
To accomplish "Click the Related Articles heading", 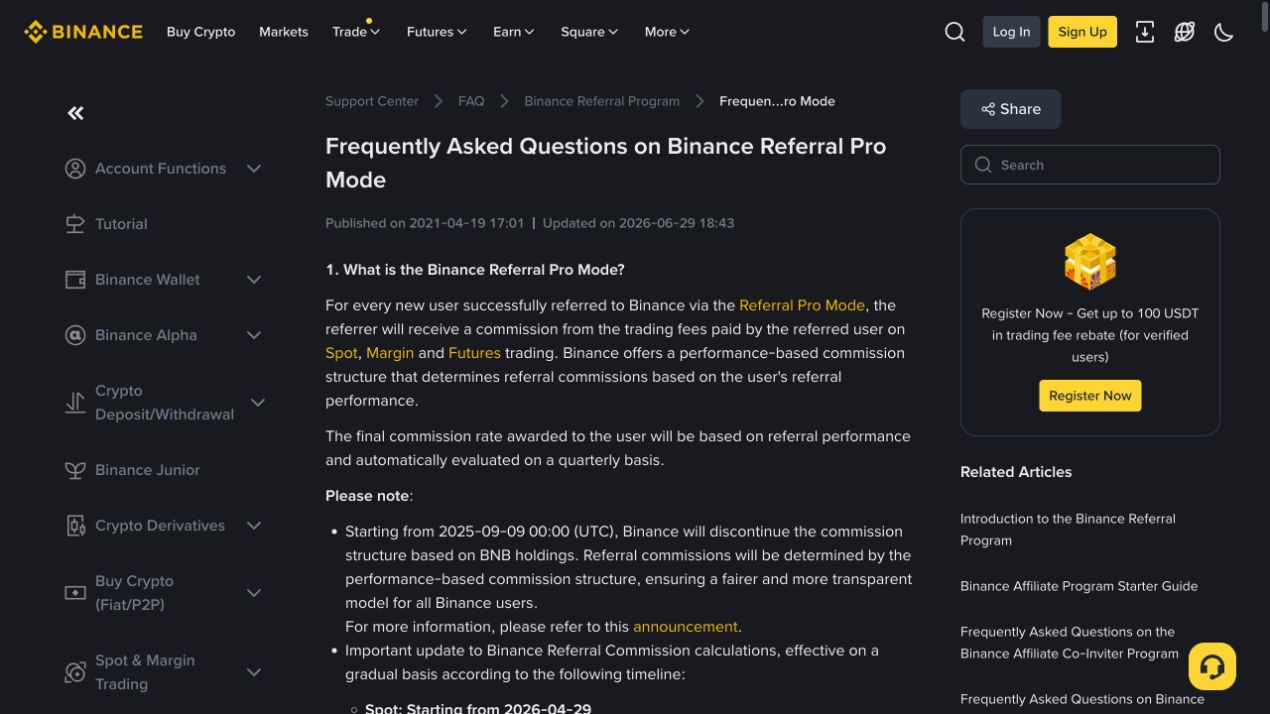I will (x=1016, y=472).
